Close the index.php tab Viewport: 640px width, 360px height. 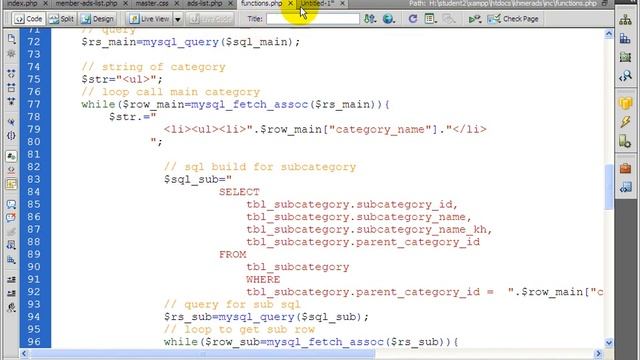[x=45, y=3]
